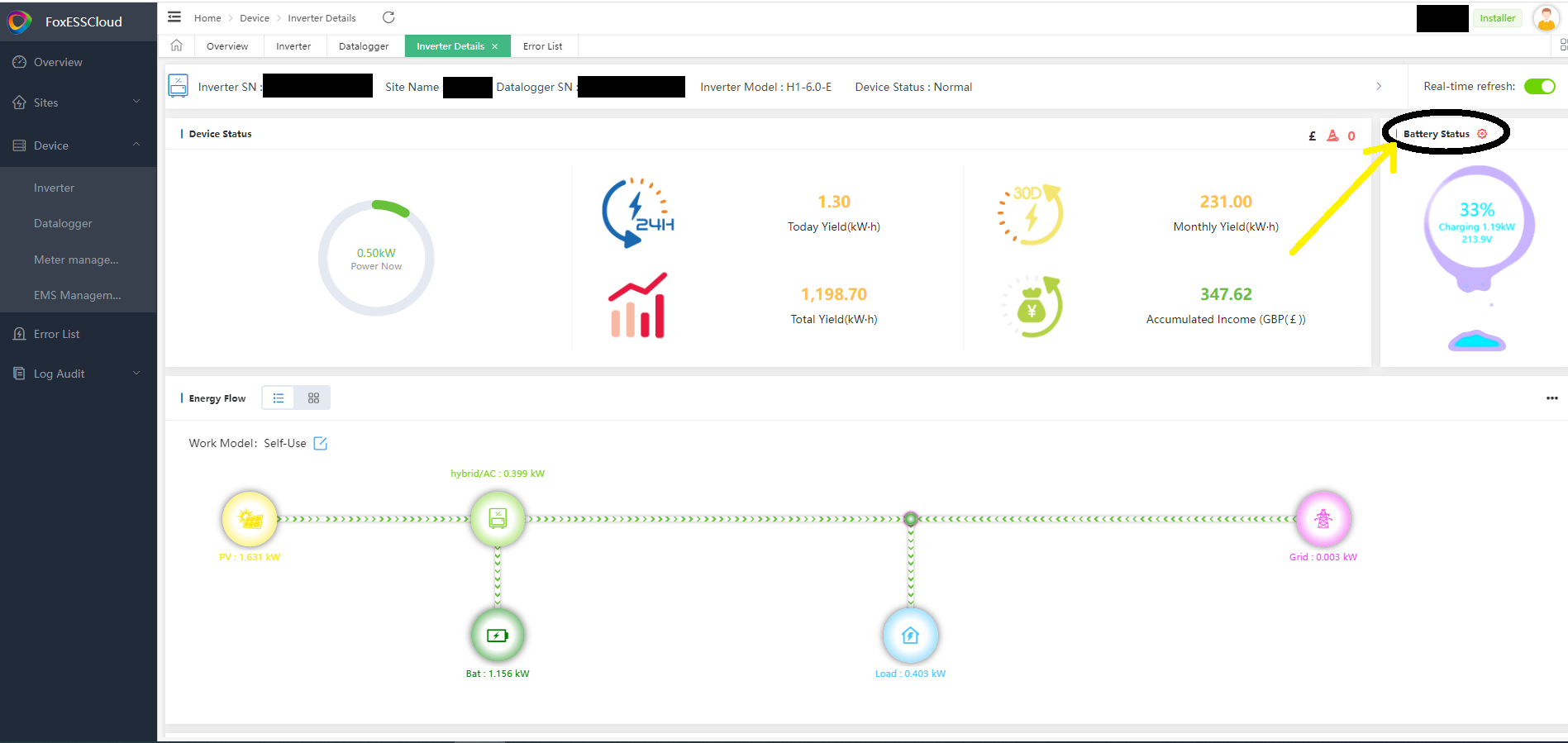Edit the Work Model setting icon
The width and height of the screenshot is (1568, 743).
(x=321, y=444)
